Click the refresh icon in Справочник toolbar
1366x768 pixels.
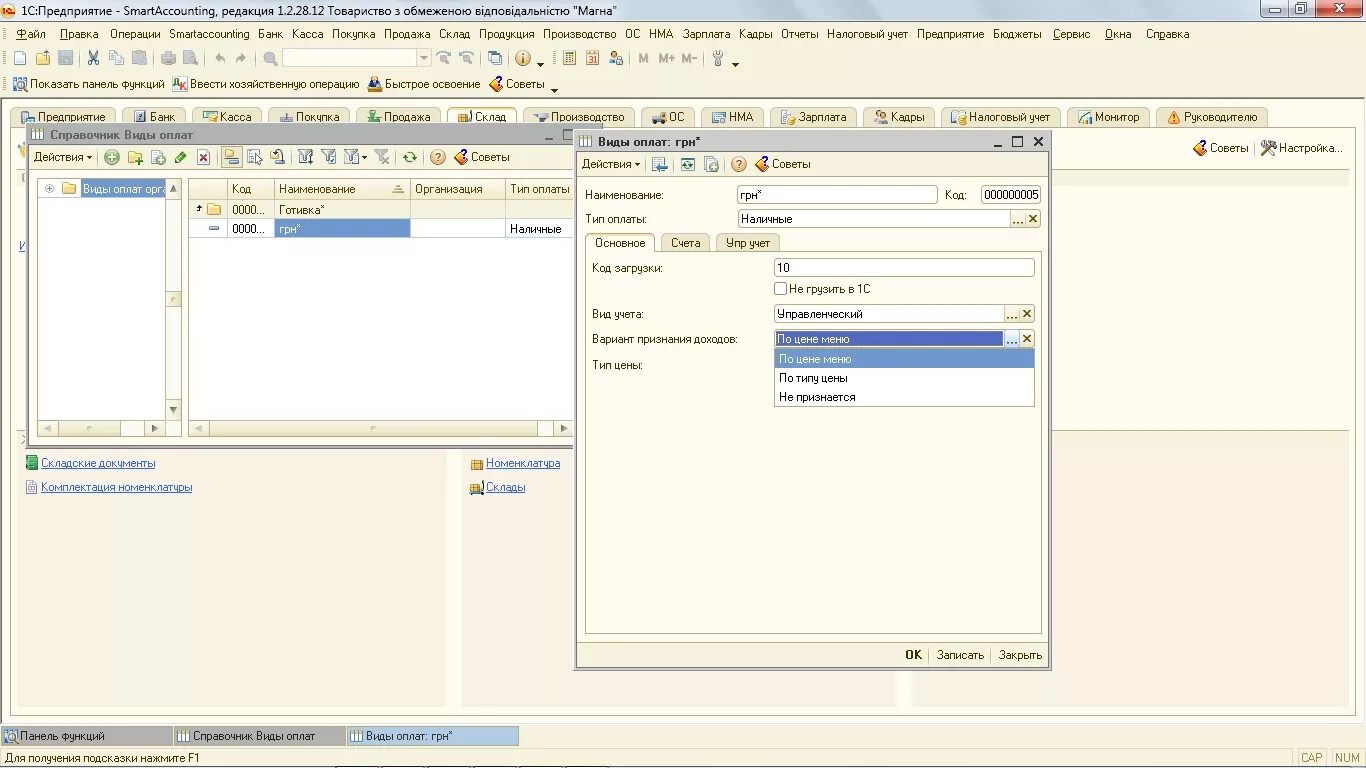point(410,157)
